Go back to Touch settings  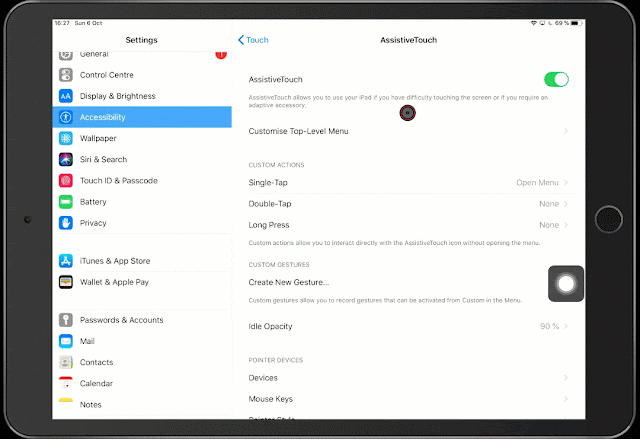(x=253, y=40)
